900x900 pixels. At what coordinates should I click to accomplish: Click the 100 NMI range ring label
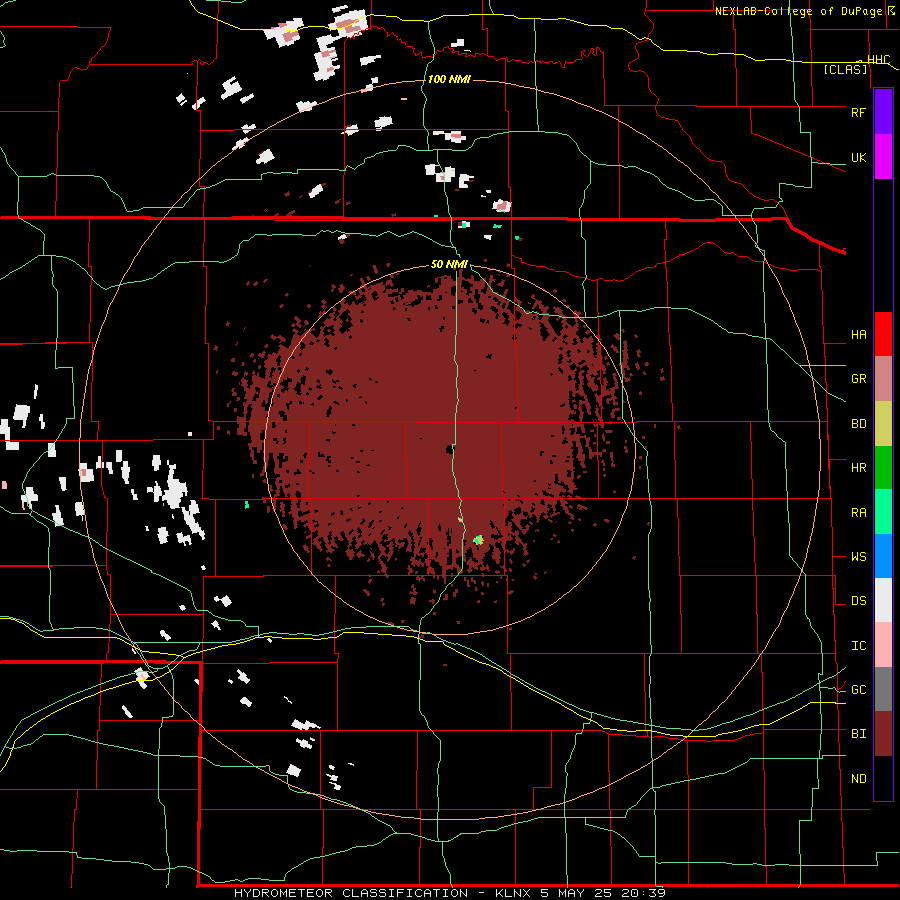(449, 79)
